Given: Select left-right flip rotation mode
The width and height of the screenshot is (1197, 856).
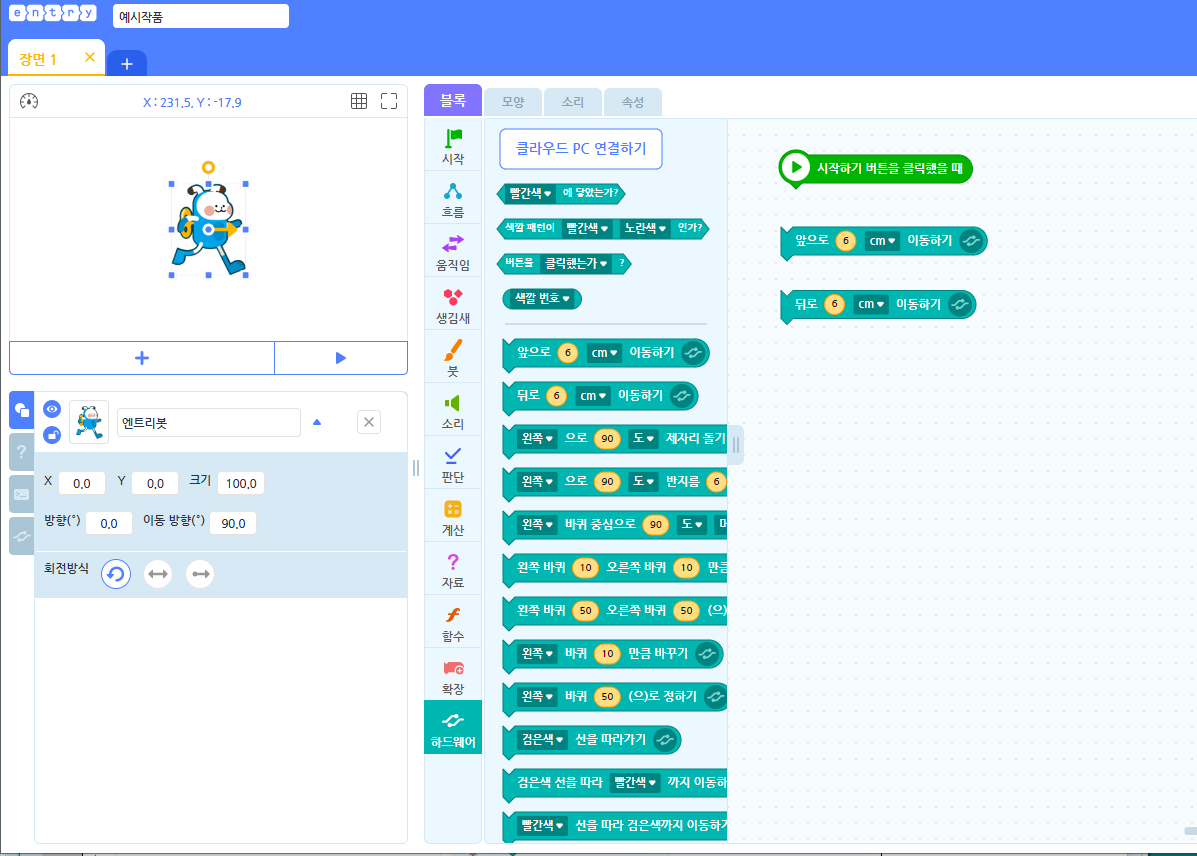Looking at the screenshot, I should [x=158, y=574].
